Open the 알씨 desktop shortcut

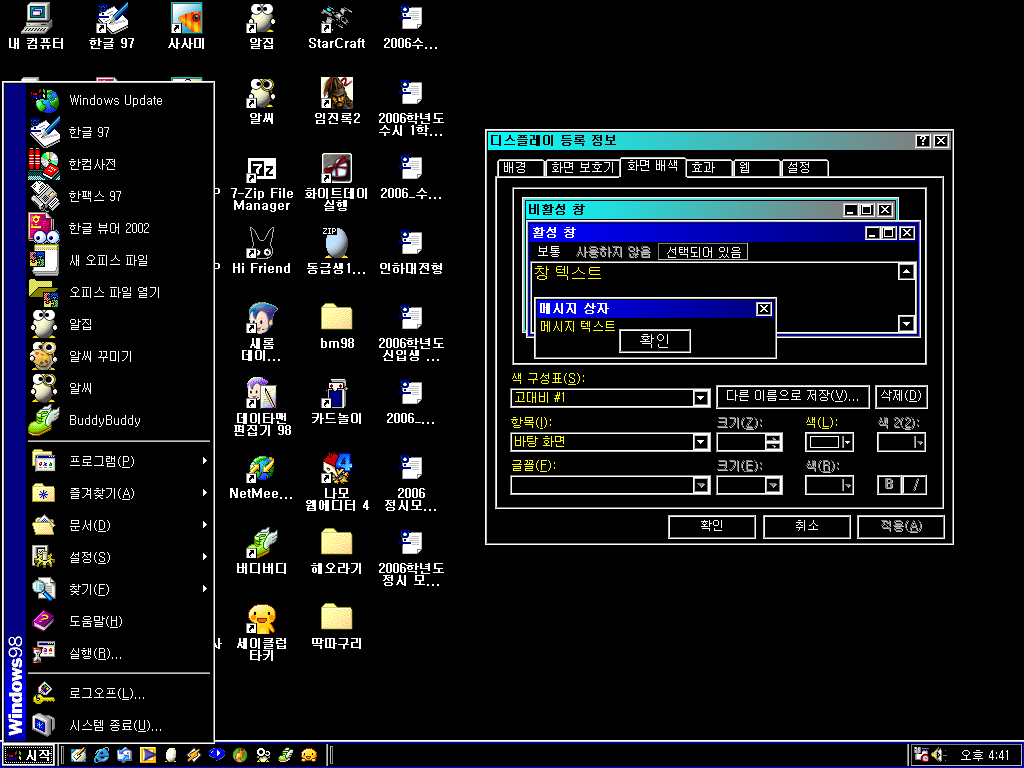click(261, 102)
